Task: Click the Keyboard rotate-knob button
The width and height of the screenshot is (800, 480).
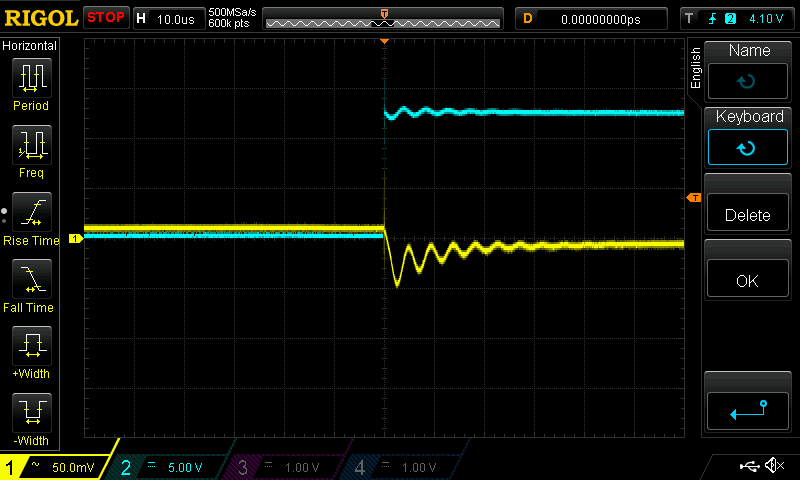Action: pos(747,147)
